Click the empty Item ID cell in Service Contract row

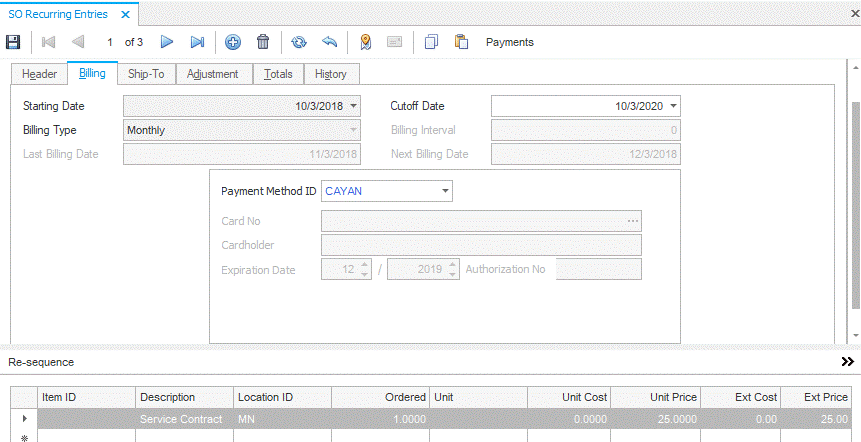[86, 419]
